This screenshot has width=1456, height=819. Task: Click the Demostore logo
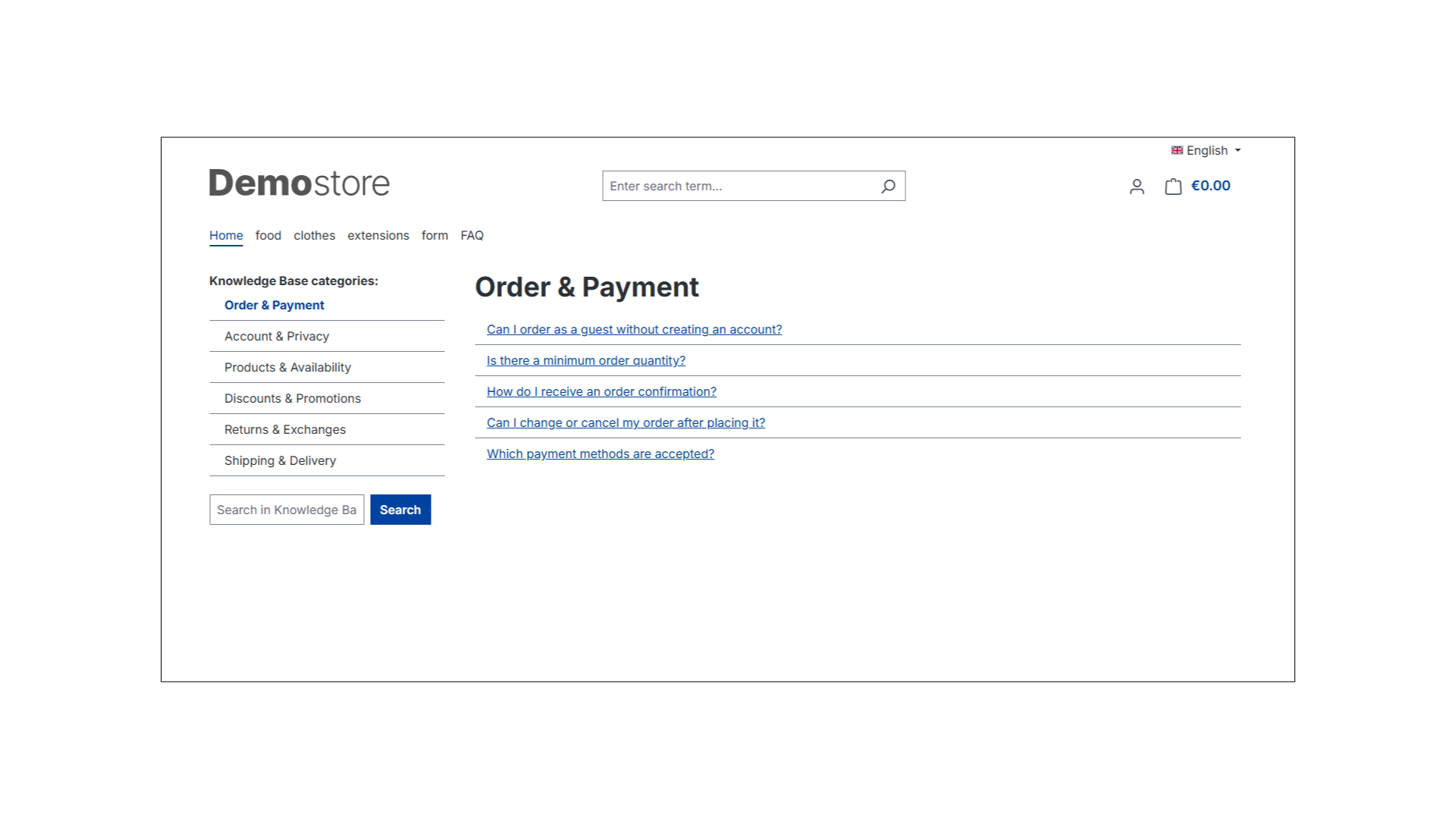[x=299, y=184]
